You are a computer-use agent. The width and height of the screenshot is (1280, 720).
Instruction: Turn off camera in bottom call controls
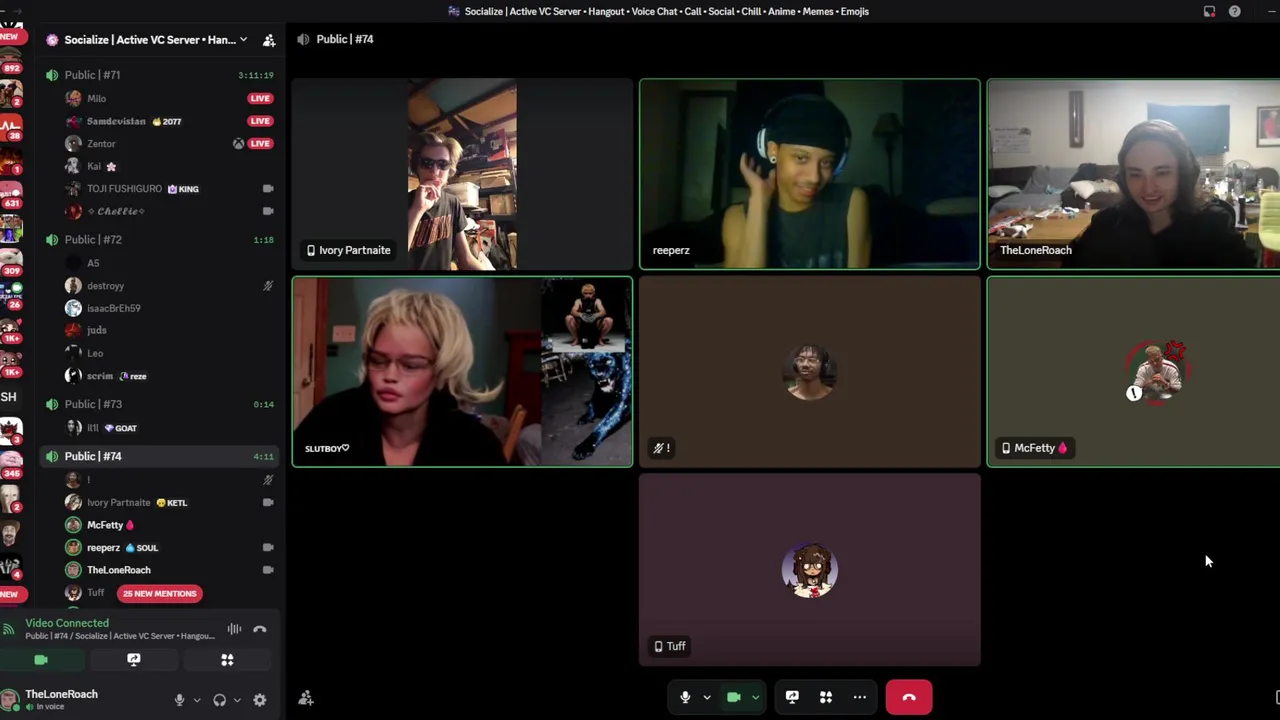pos(733,697)
